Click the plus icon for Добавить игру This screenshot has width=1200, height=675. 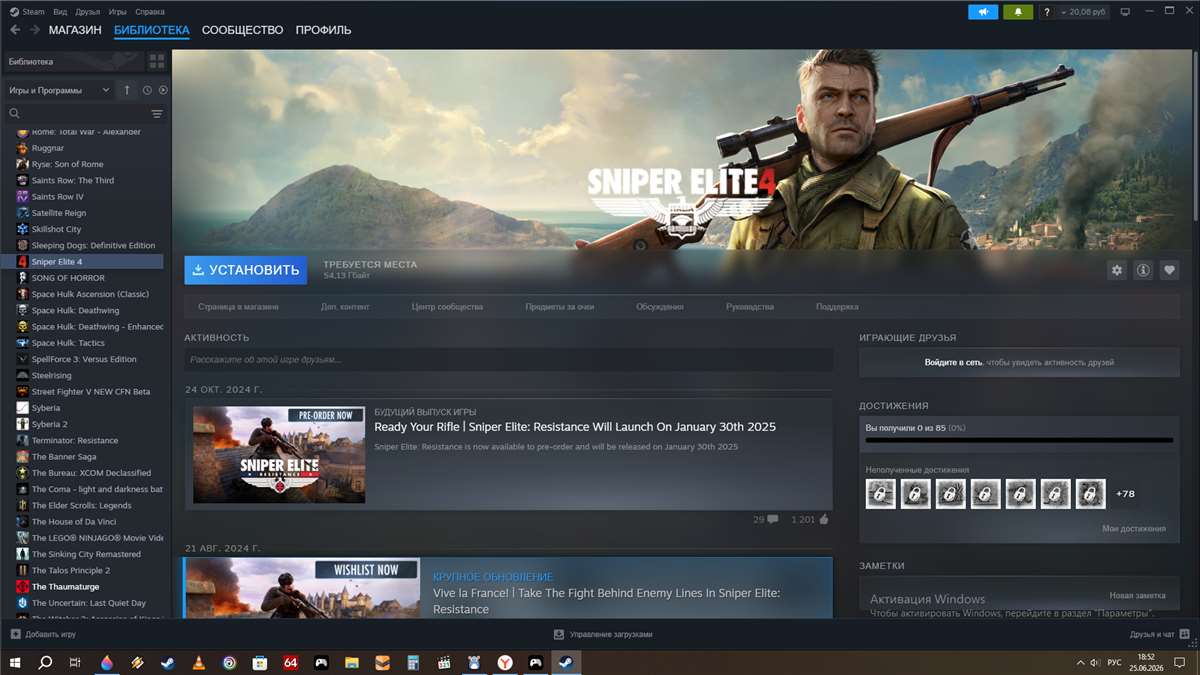click(15, 634)
